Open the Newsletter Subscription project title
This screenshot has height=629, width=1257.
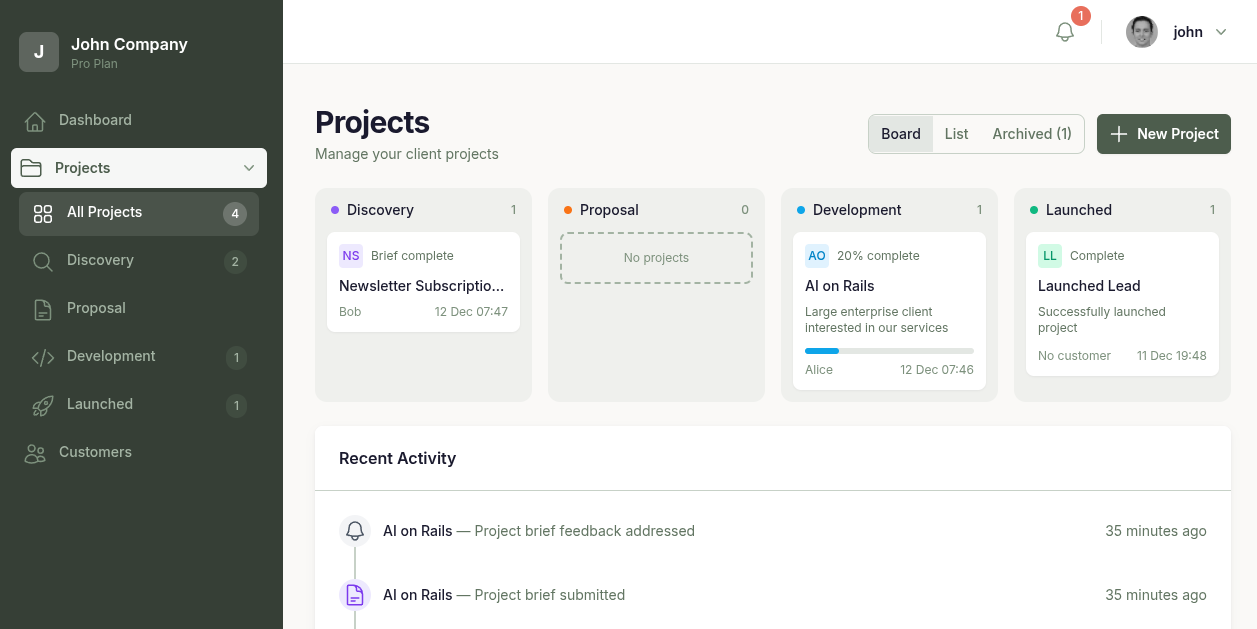(422, 286)
